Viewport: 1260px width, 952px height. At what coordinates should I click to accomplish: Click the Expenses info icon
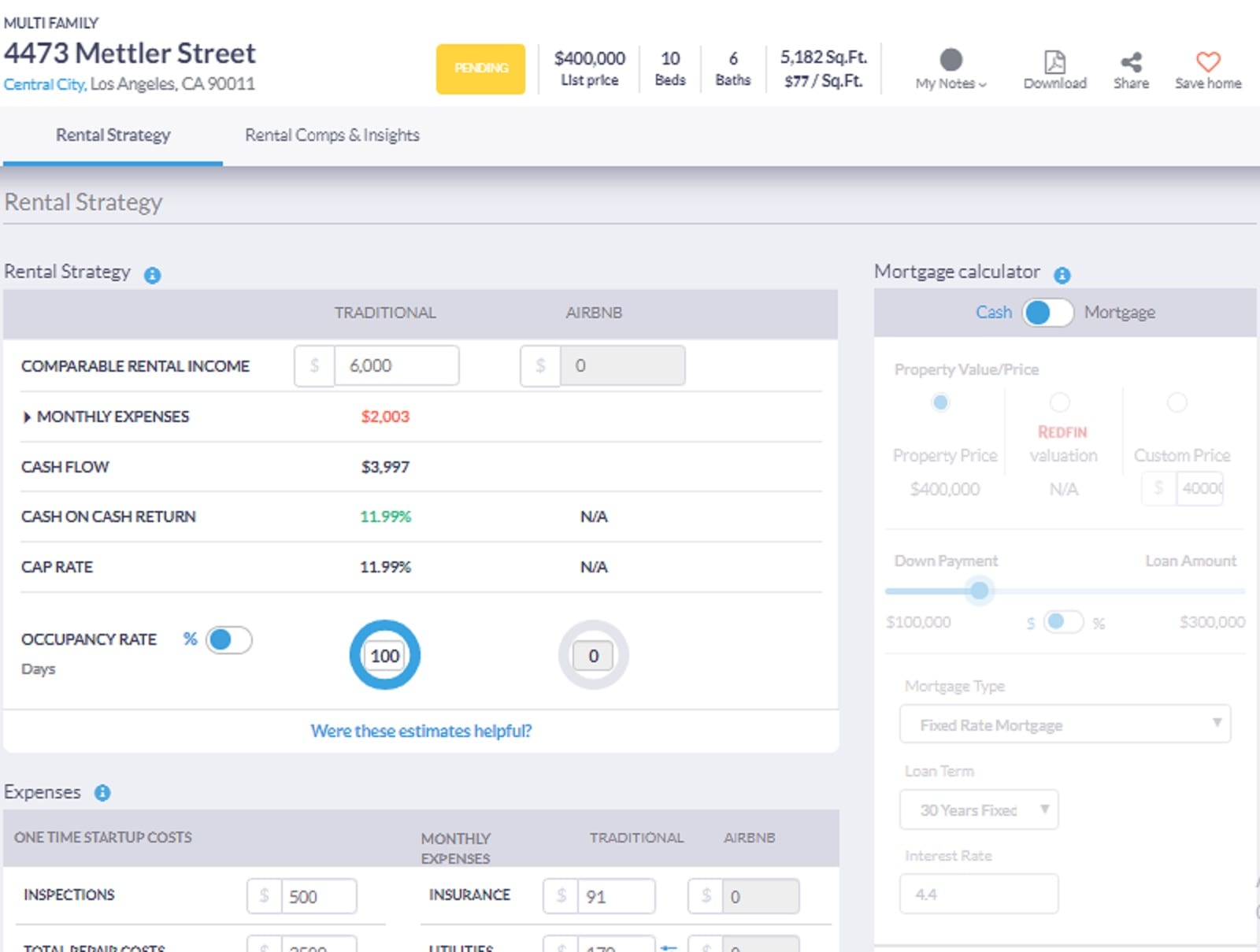pos(101,793)
